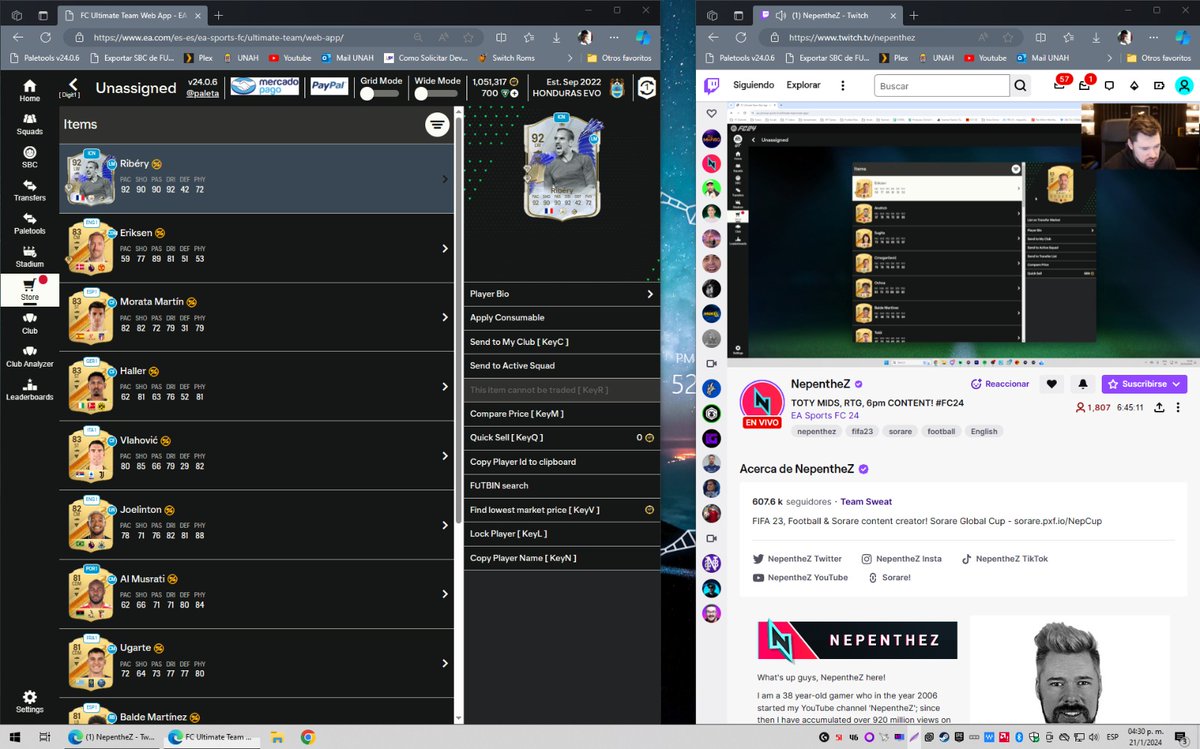1200x749 pixels.
Task: Expand the Haller item row arrow
Action: pyautogui.click(x=445, y=386)
